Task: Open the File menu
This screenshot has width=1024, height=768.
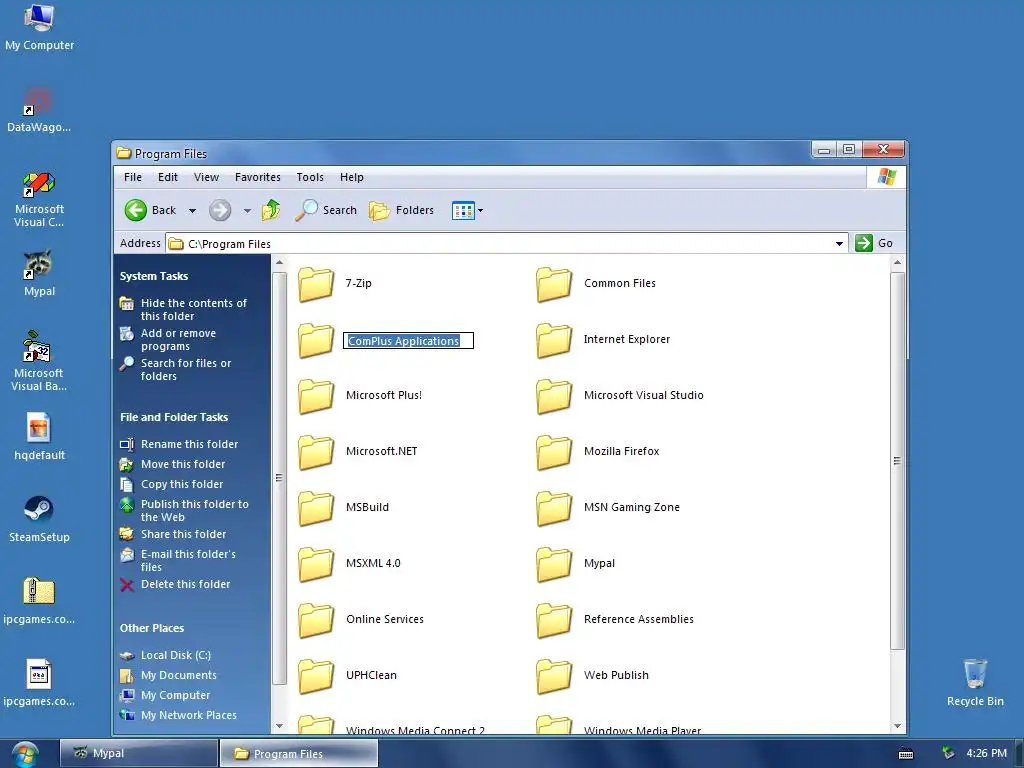Action: coord(133,177)
